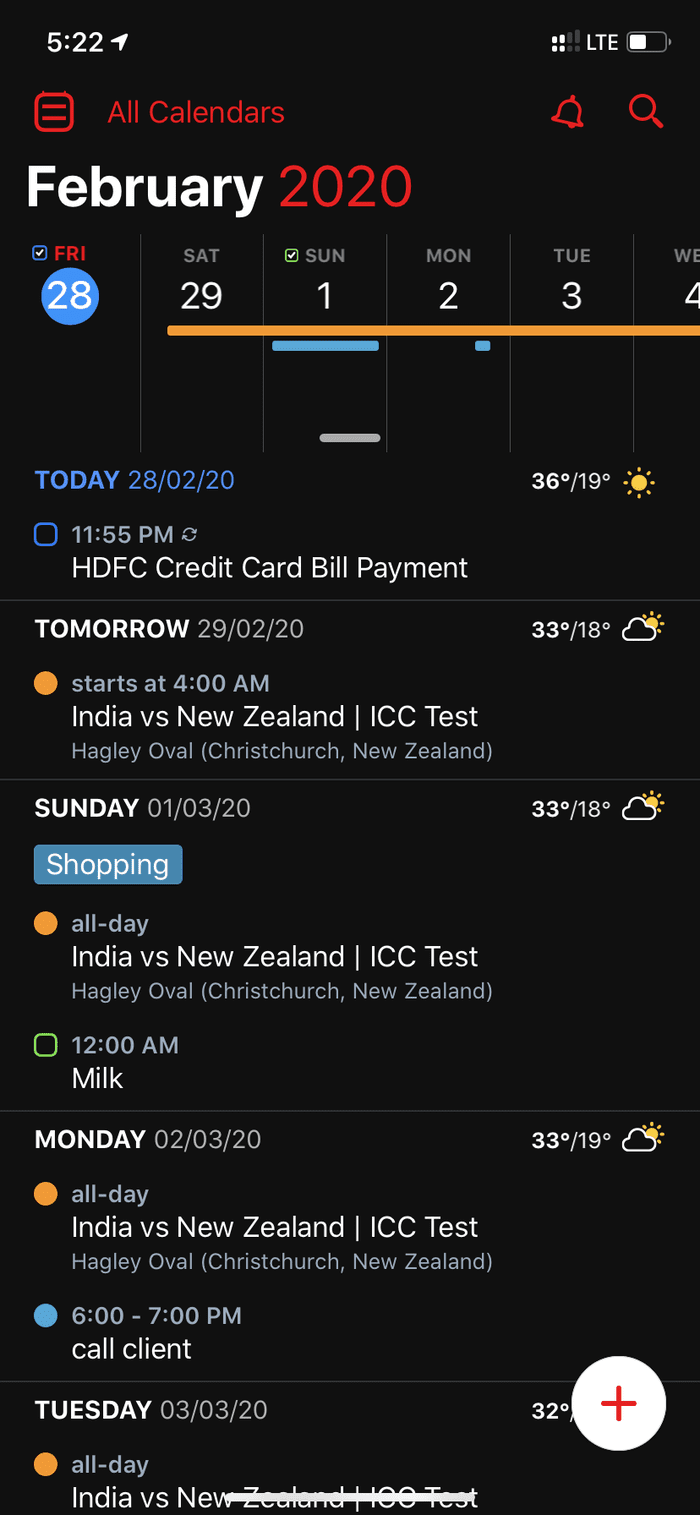
Task: Tap the blue event bar under Sunday
Action: click(x=325, y=346)
